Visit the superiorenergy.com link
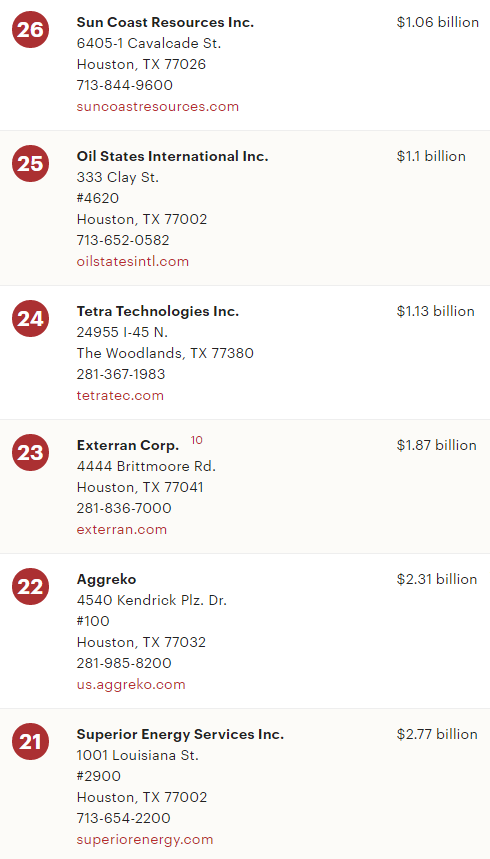The height and width of the screenshot is (859, 490). pyautogui.click(x=145, y=839)
